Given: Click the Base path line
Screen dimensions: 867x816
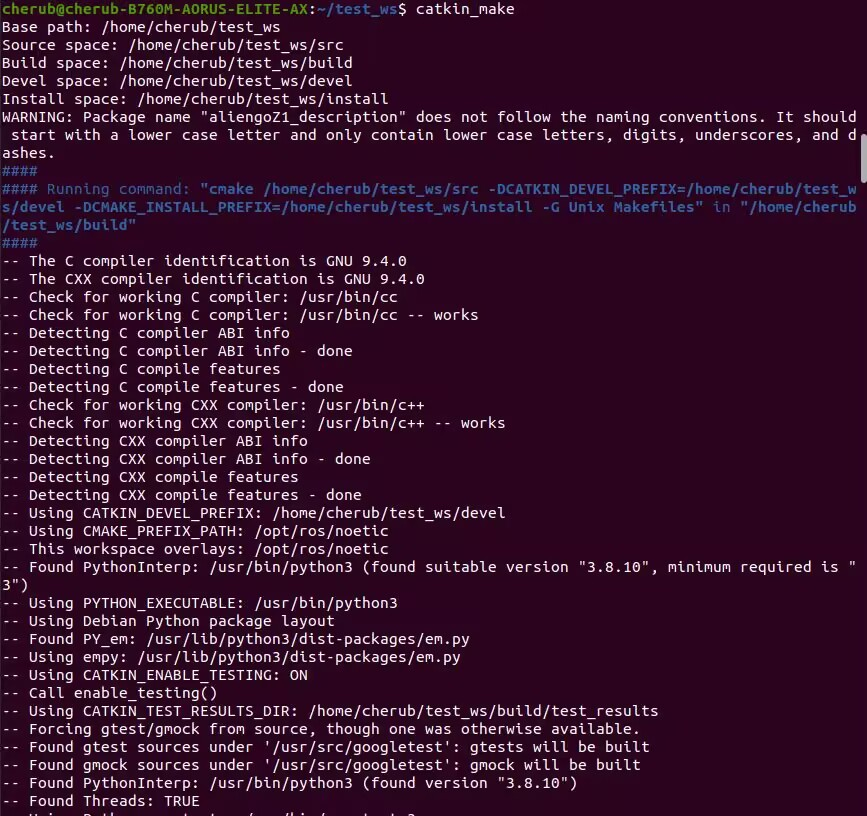Looking at the screenshot, I should point(140,27).
